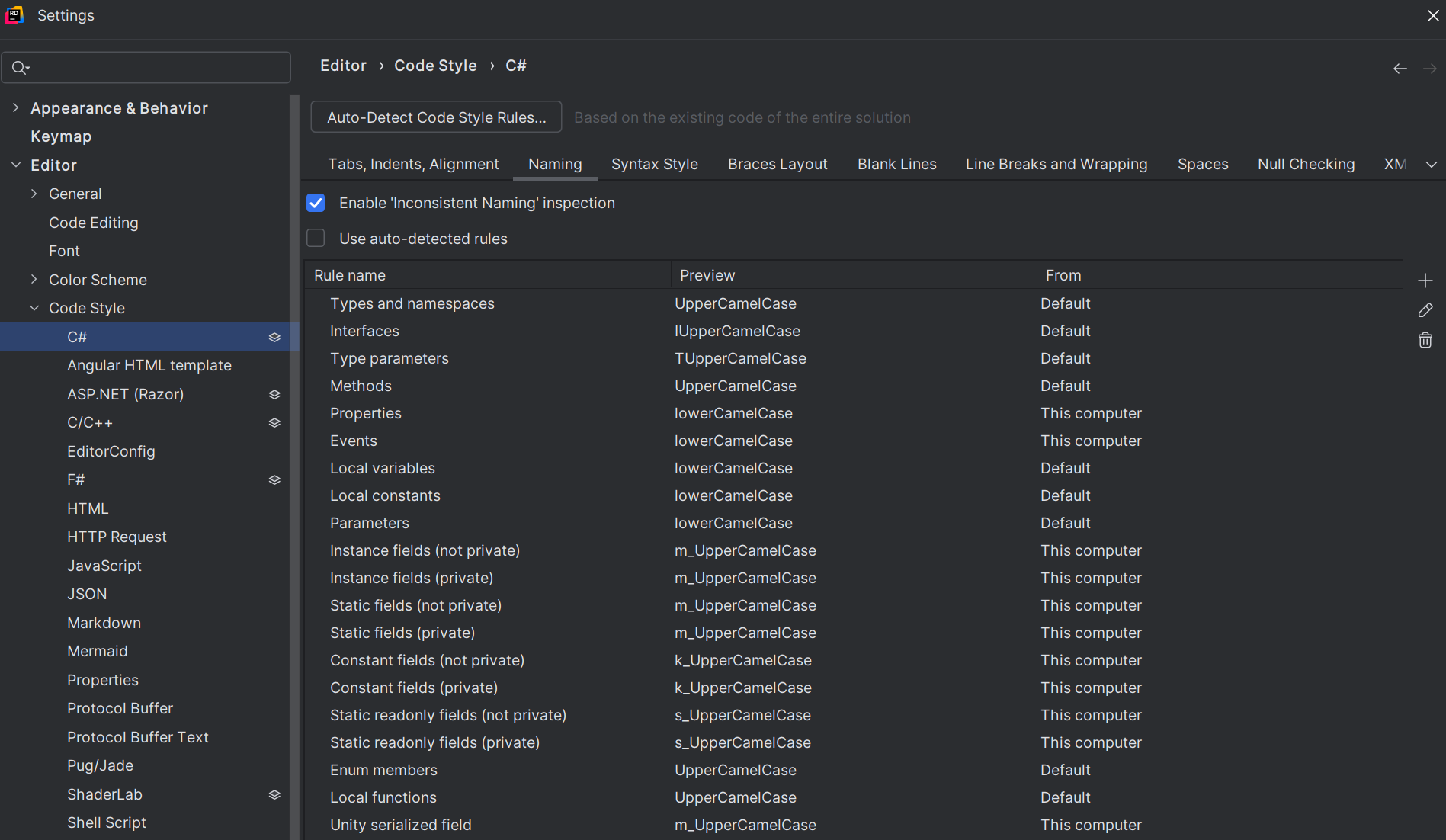
Task: Show hidden tabs with dropdown chevron
Action: (x=1431, y=165)
